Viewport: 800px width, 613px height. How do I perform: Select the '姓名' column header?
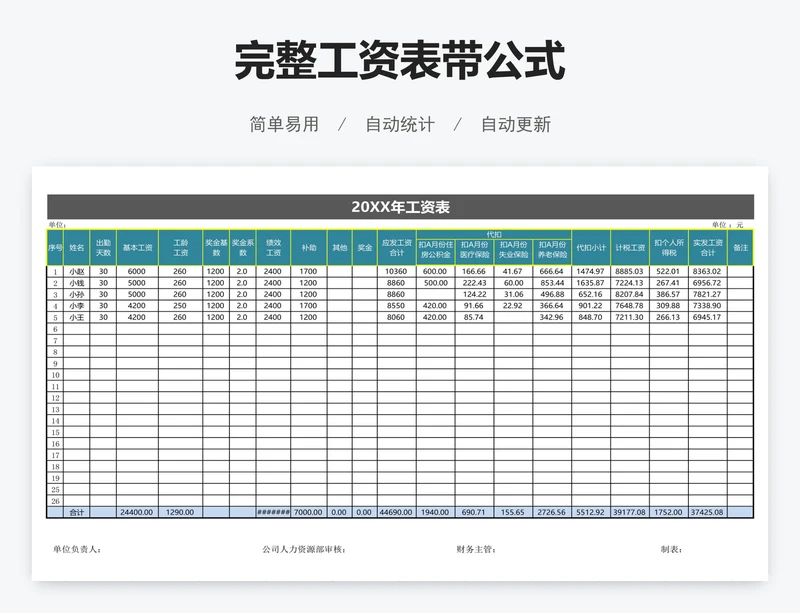77,248
